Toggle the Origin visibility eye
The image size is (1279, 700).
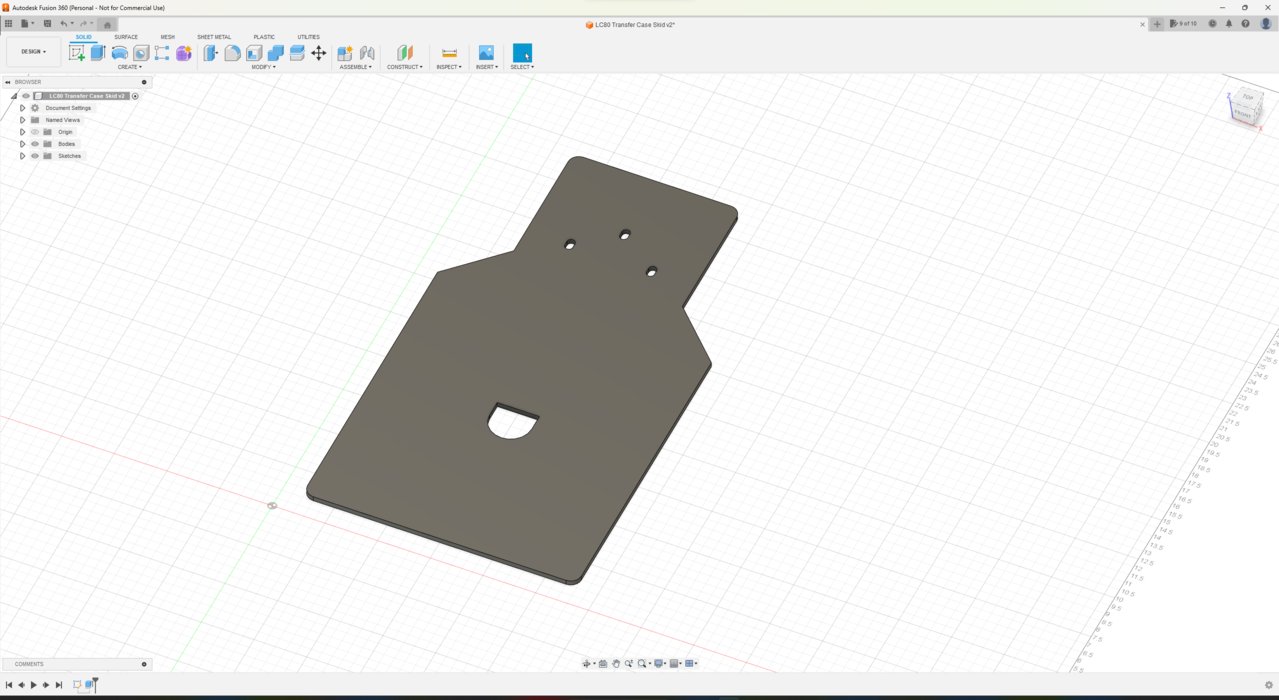(35, 132)
